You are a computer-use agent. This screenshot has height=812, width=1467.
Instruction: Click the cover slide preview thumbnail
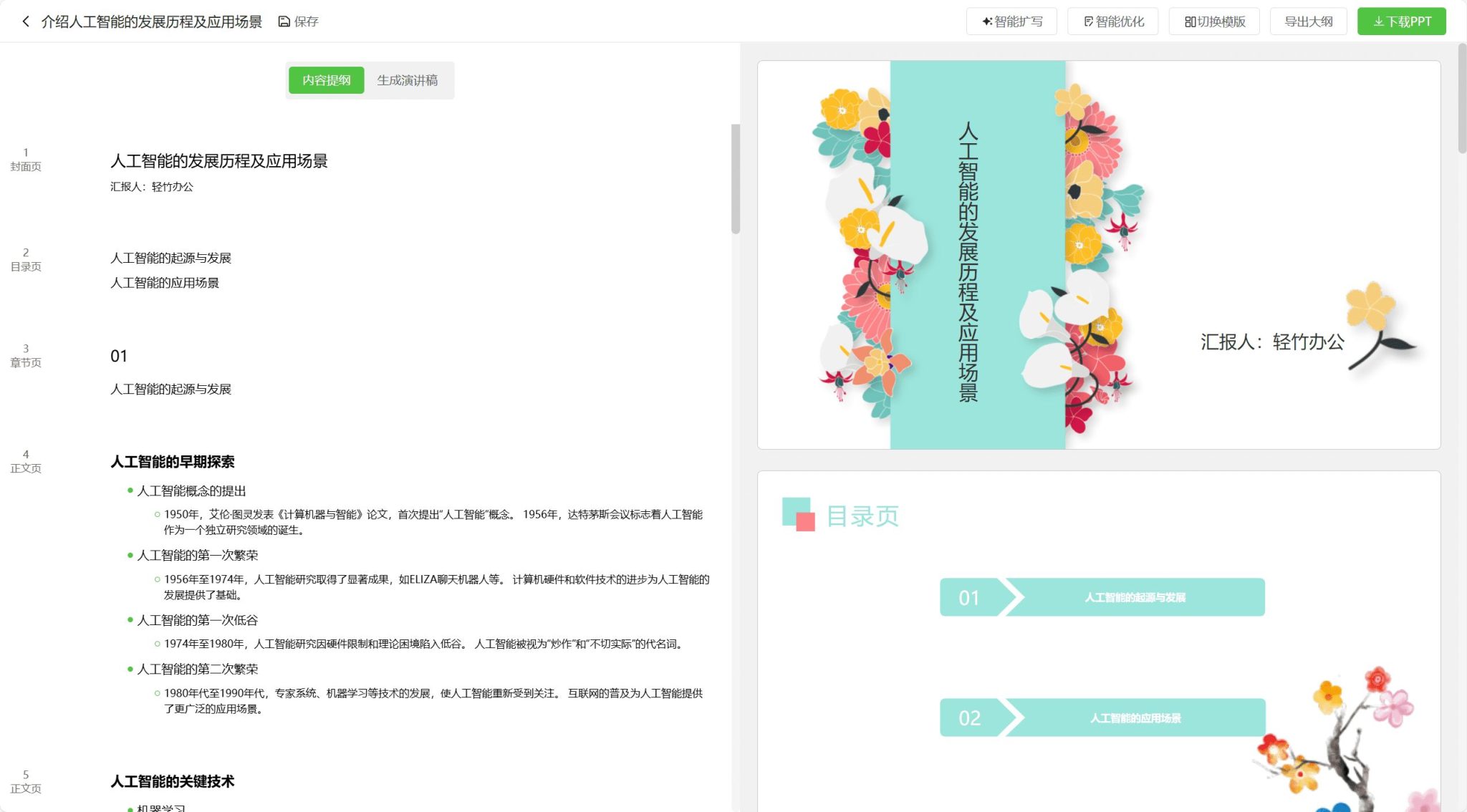coord(1096,254)
